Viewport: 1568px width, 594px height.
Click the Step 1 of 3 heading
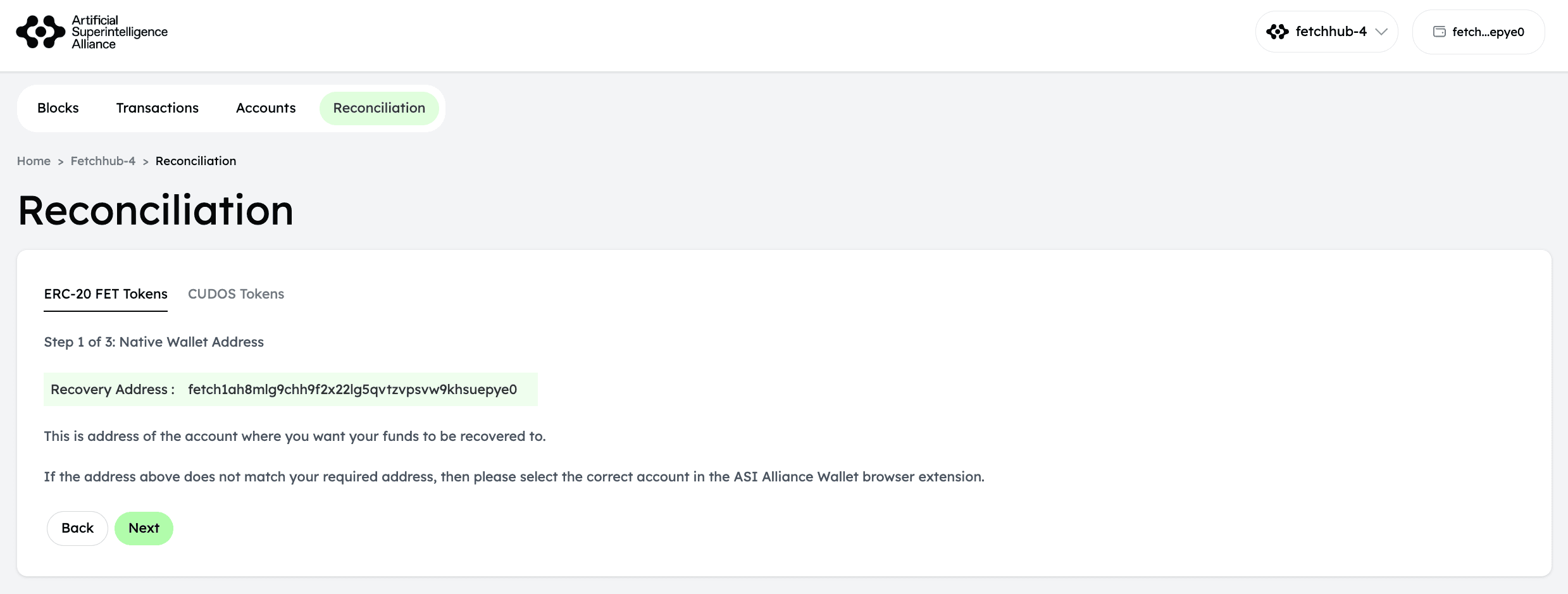pyautogui.click(x=154, y=342)
